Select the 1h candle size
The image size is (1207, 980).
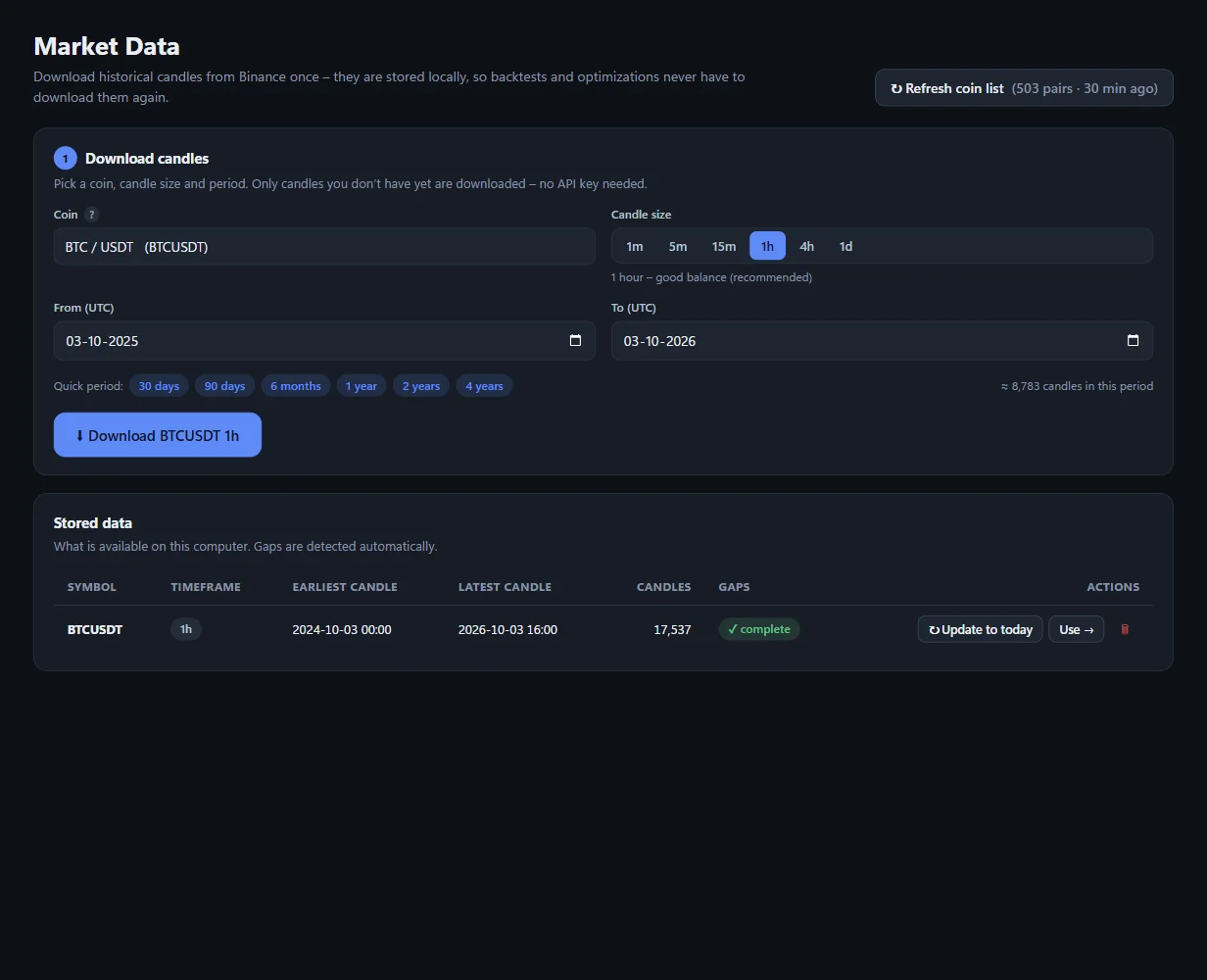click(x=767, y=246)
